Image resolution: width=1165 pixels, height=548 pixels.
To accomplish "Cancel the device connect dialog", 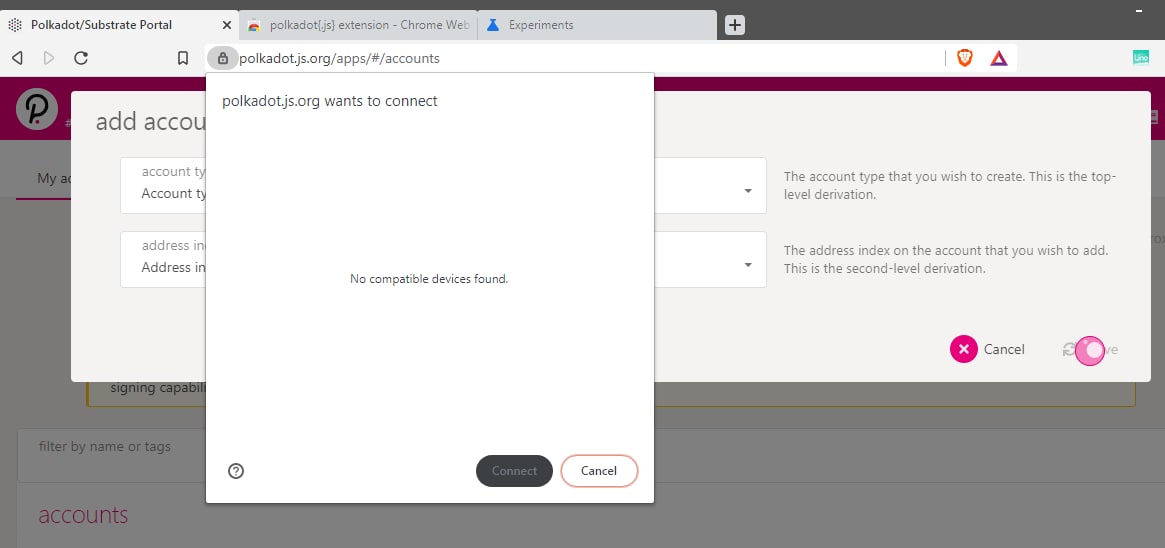I will click(x=599, y=471).
